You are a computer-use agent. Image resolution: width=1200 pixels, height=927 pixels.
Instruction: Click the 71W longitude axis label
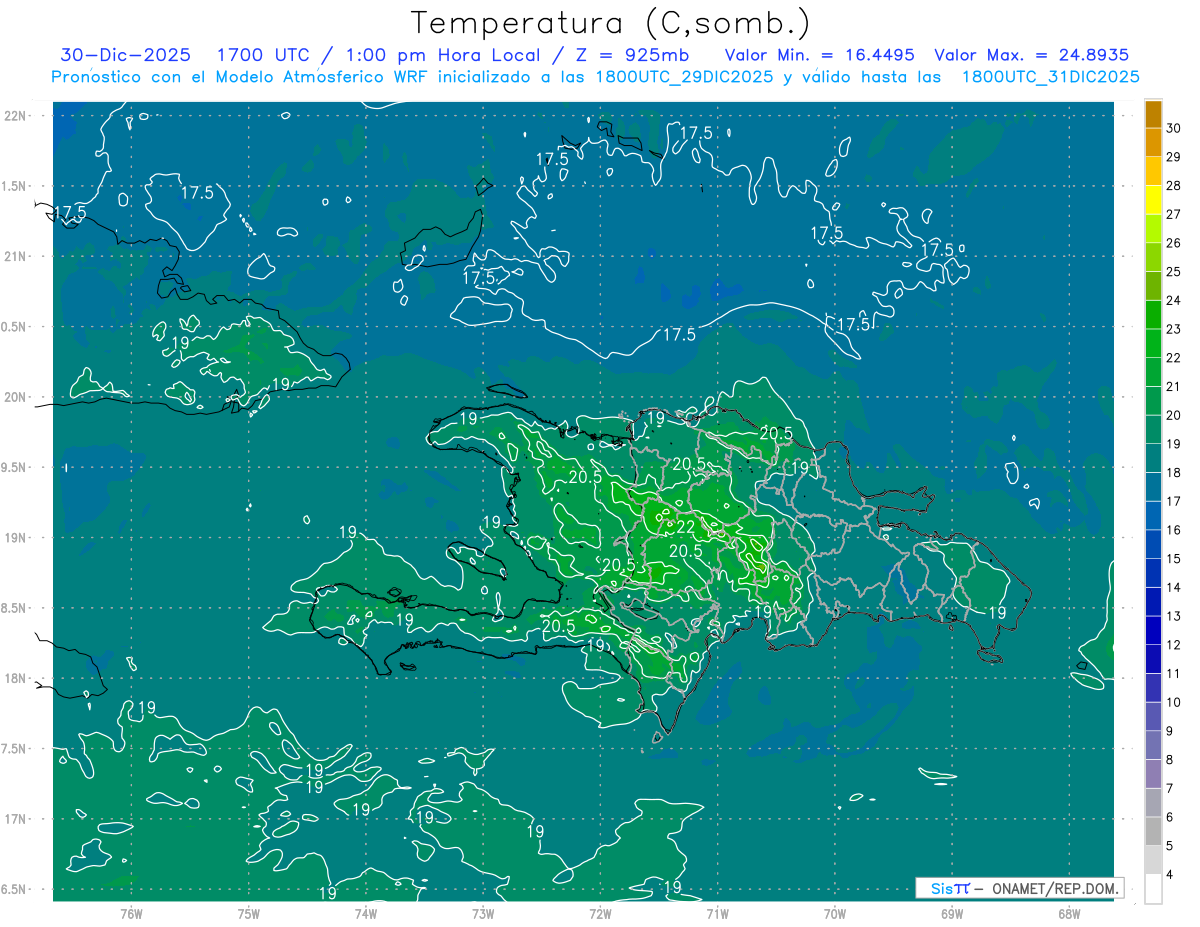tap(717, 913)
